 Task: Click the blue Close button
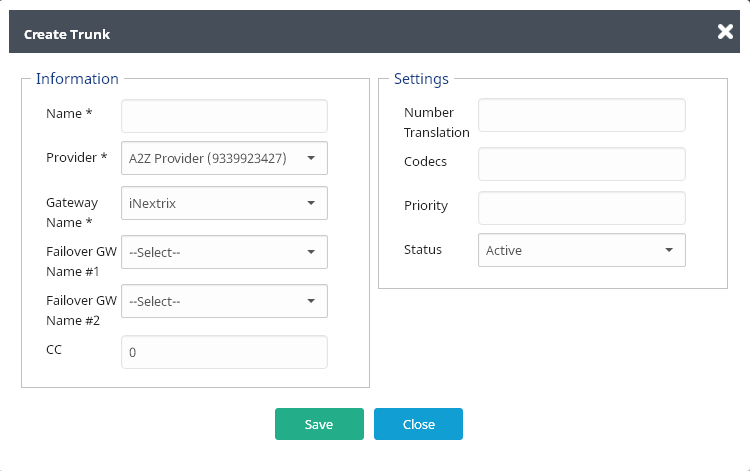[x=418, y=424]
